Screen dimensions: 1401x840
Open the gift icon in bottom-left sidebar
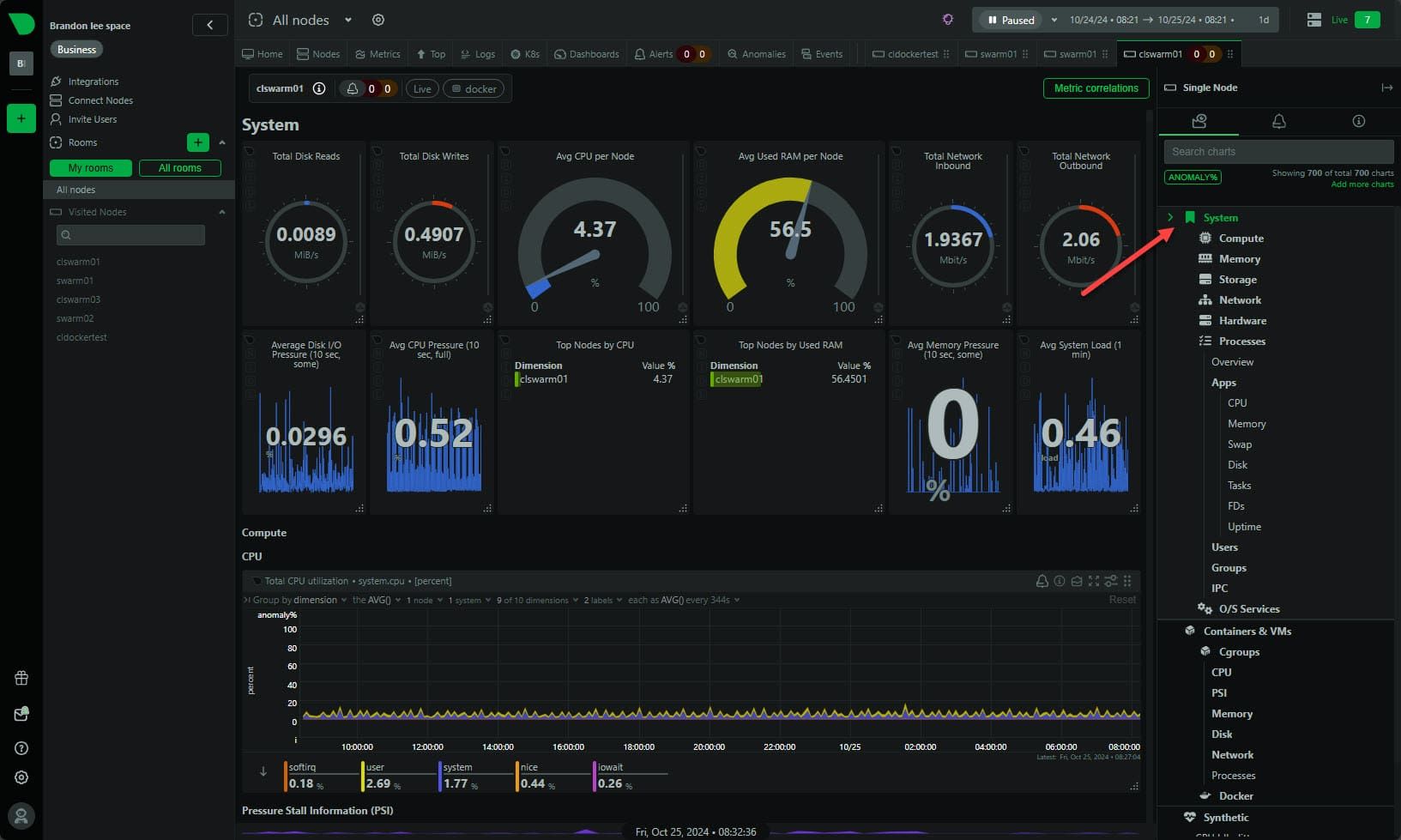tap(21, 678)
